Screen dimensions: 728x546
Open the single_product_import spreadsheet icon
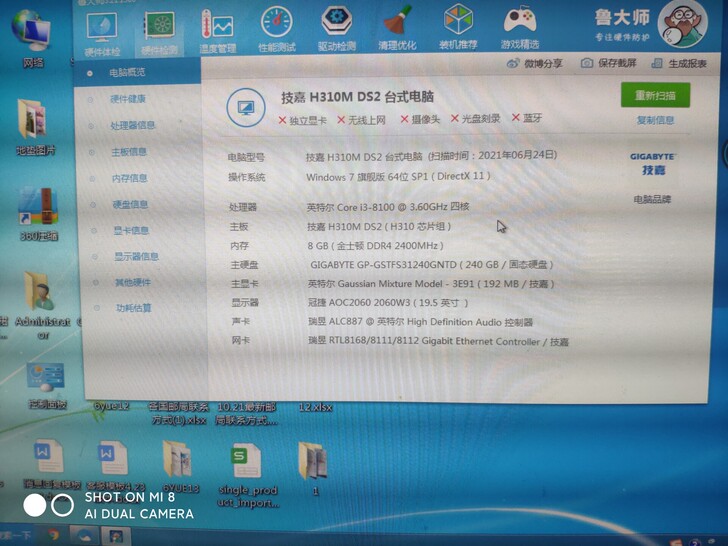point(247,475)
